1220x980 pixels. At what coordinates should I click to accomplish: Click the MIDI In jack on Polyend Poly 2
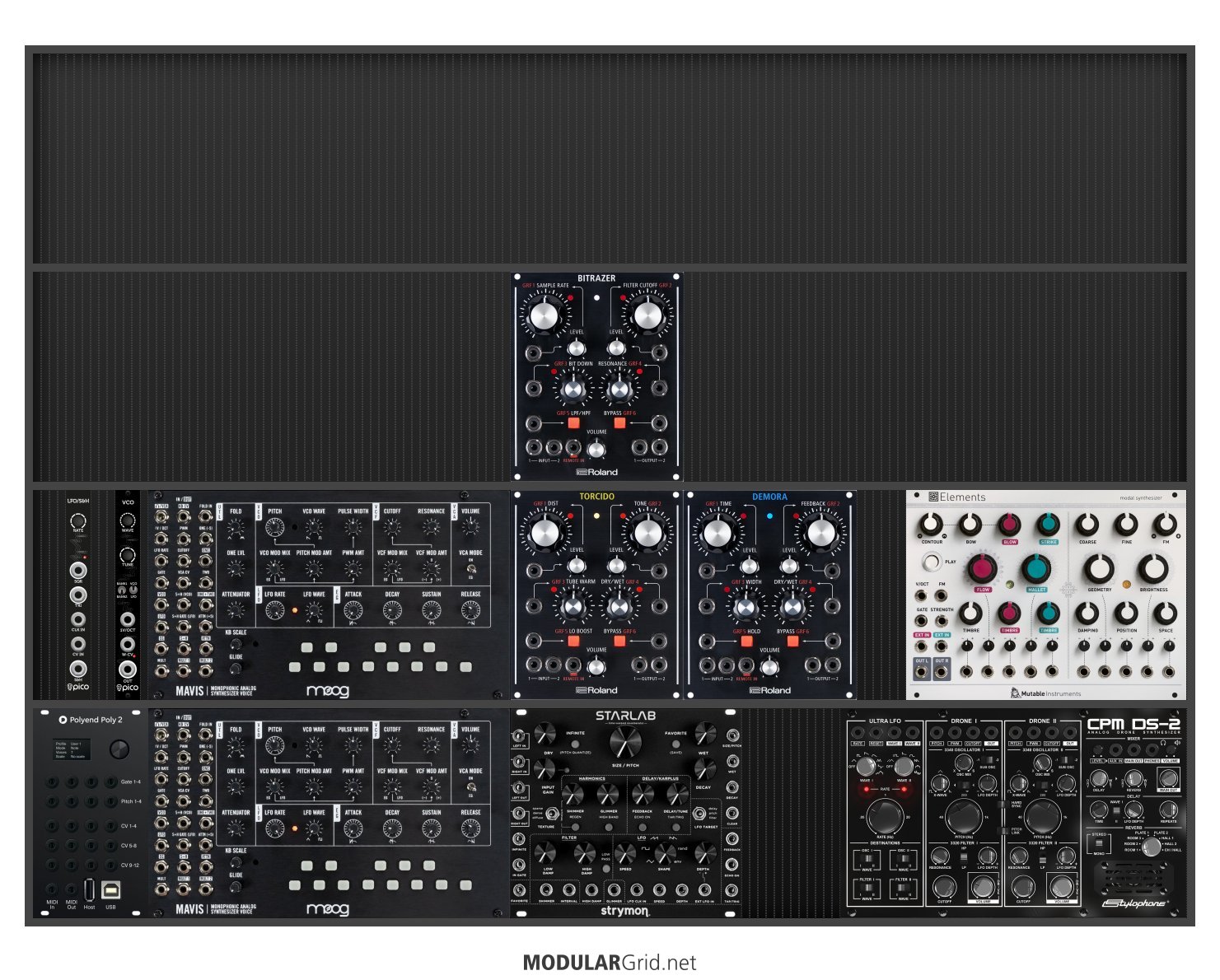click(52, 889)
